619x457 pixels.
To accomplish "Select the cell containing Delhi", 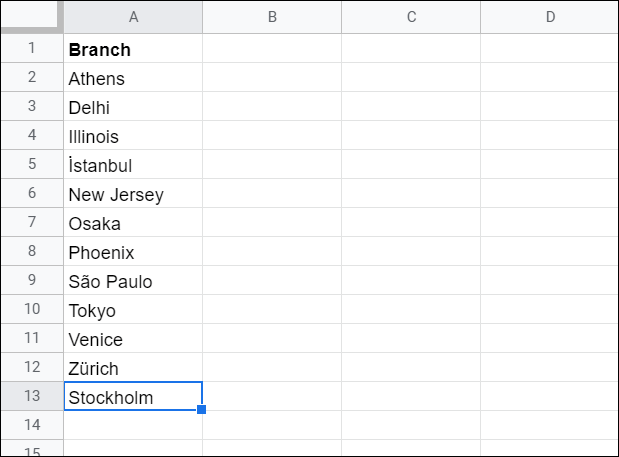I will pos(133,107).
